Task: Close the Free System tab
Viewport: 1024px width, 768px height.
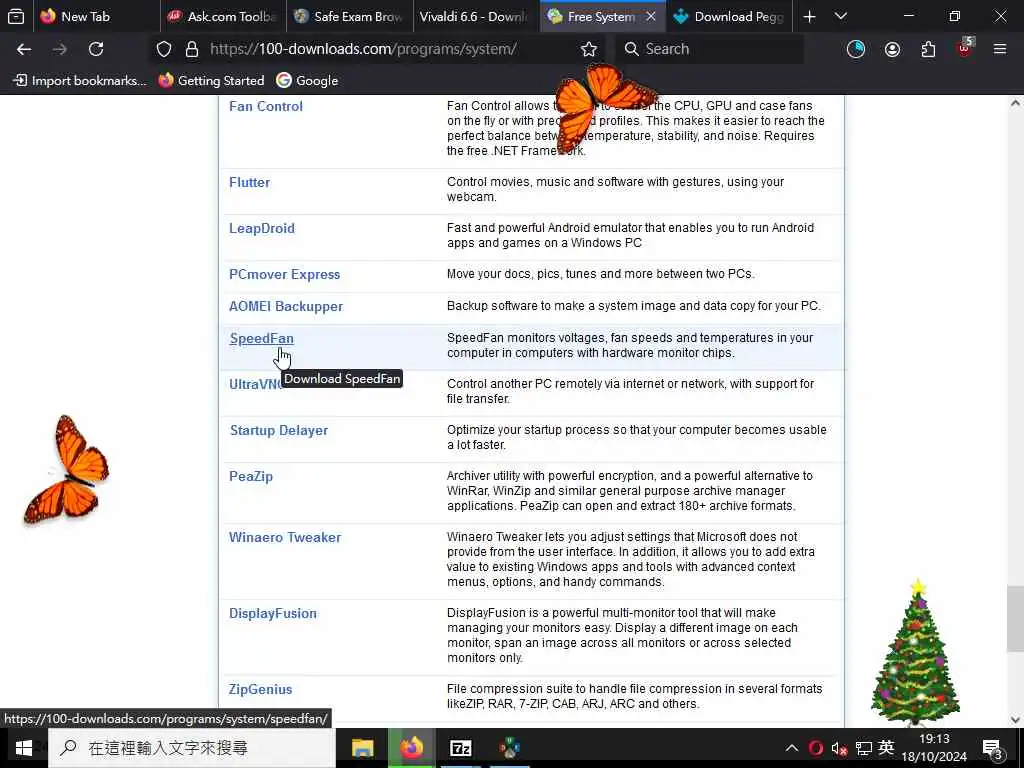Action: [650, 16]
